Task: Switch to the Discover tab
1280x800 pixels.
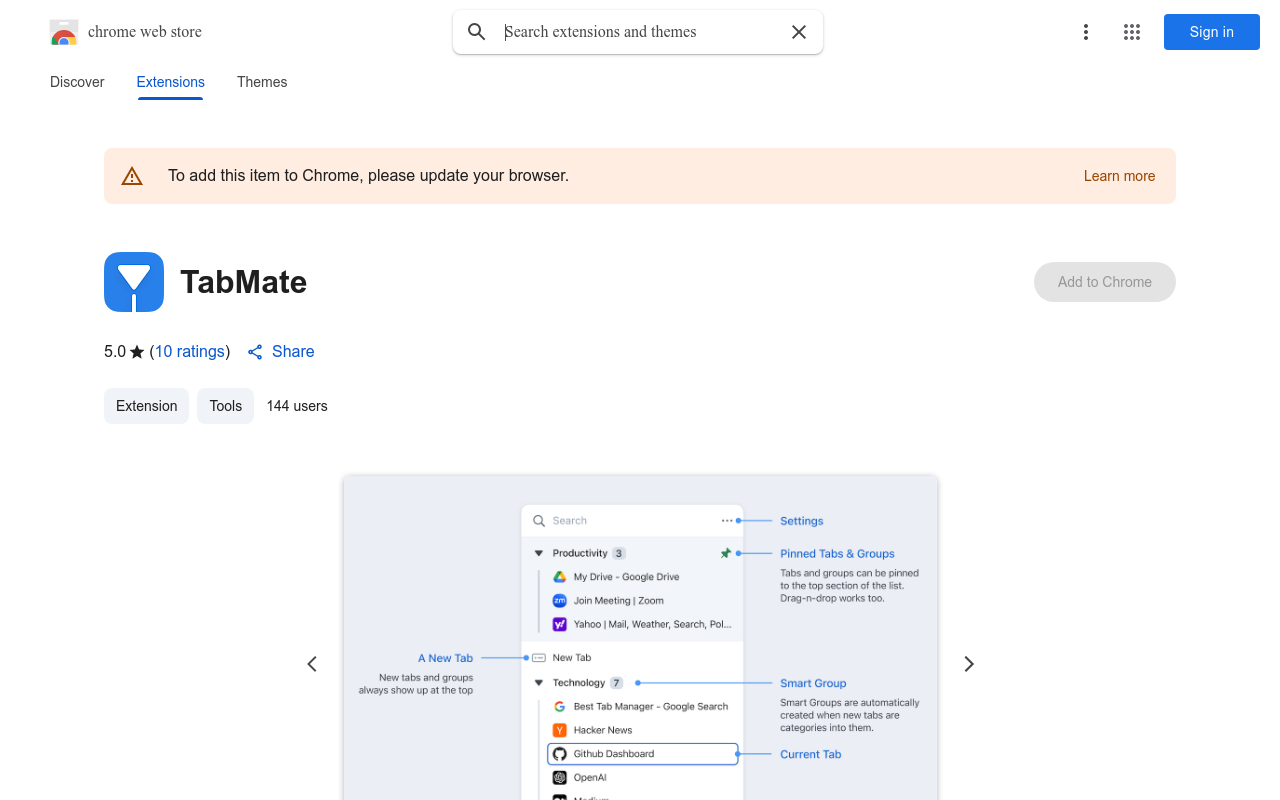Action: click(77, 82)
